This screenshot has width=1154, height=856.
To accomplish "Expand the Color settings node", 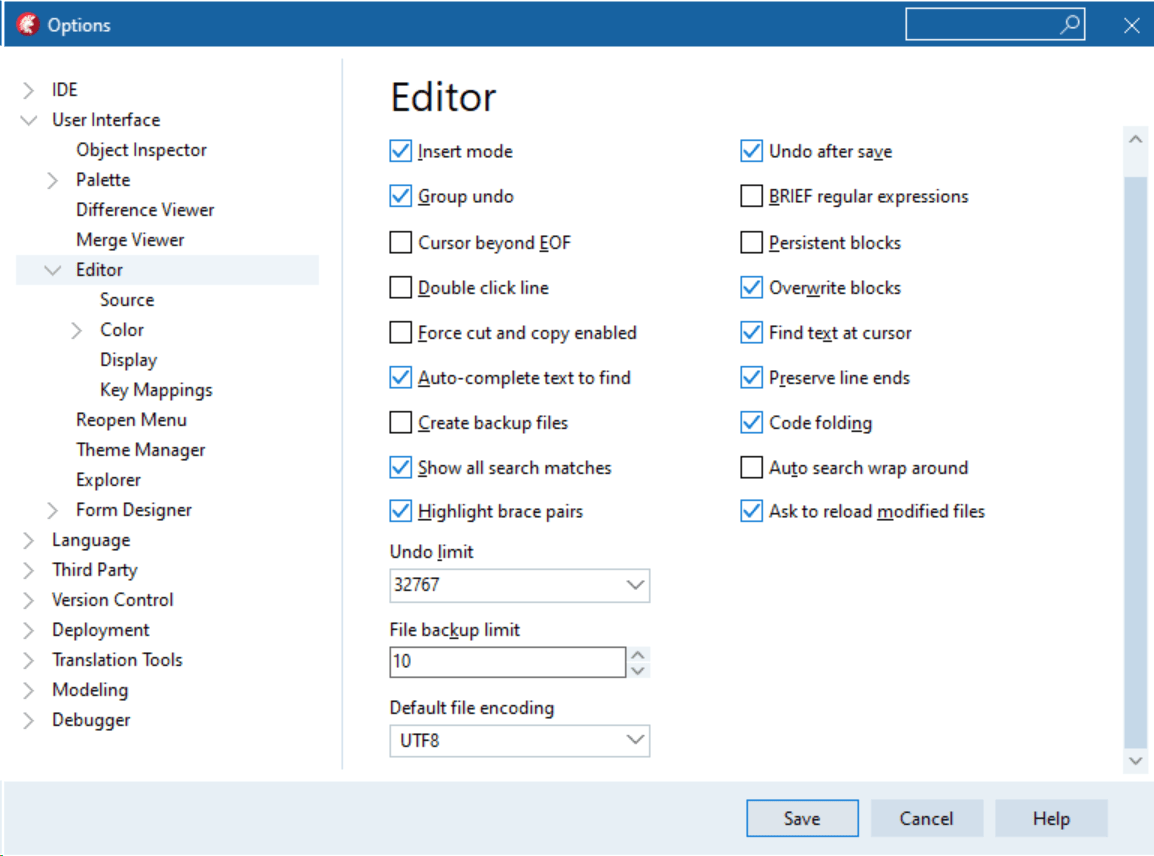I will click(x=76, y=329).
